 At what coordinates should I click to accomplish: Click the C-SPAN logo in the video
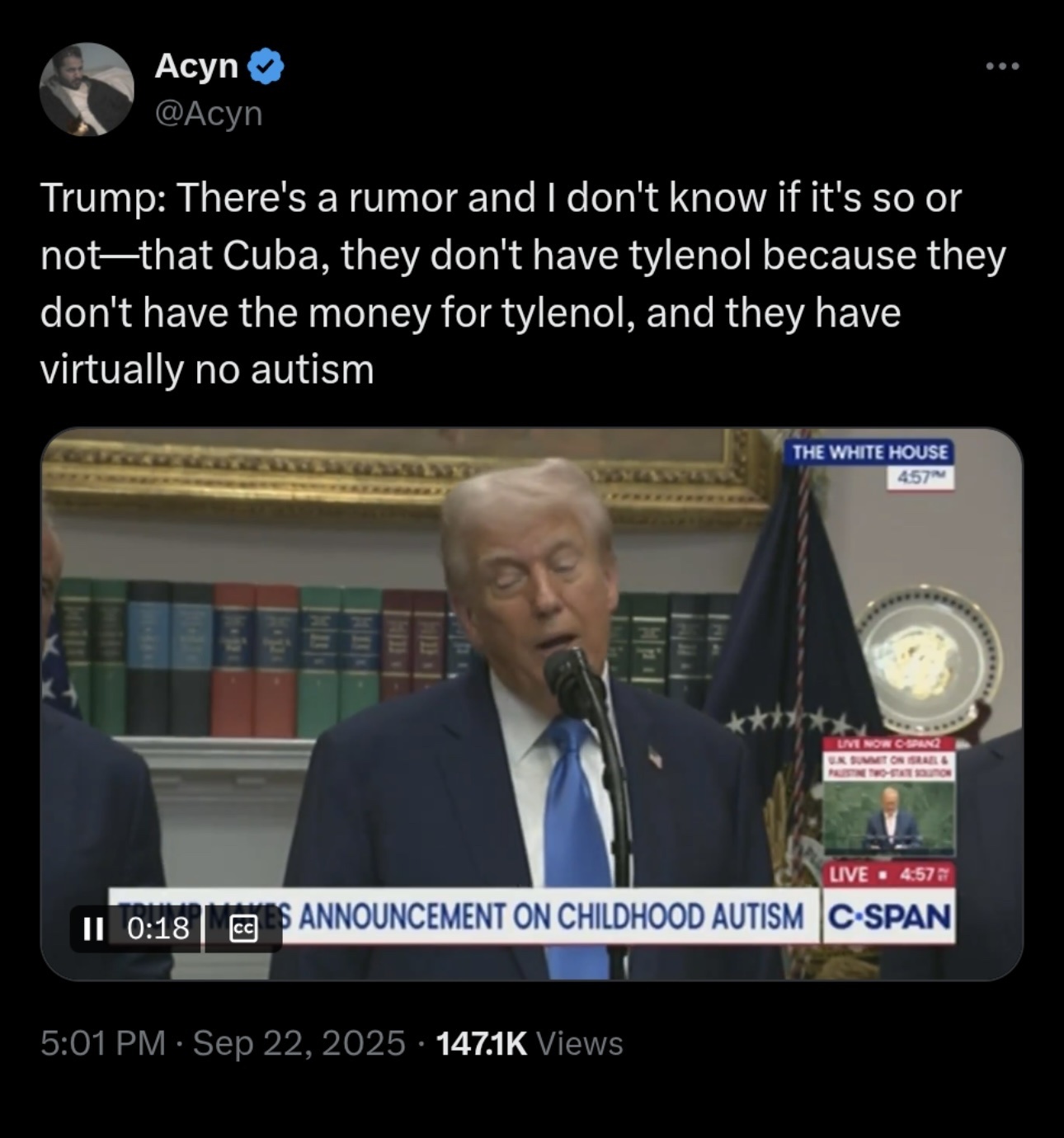point(889,916)
